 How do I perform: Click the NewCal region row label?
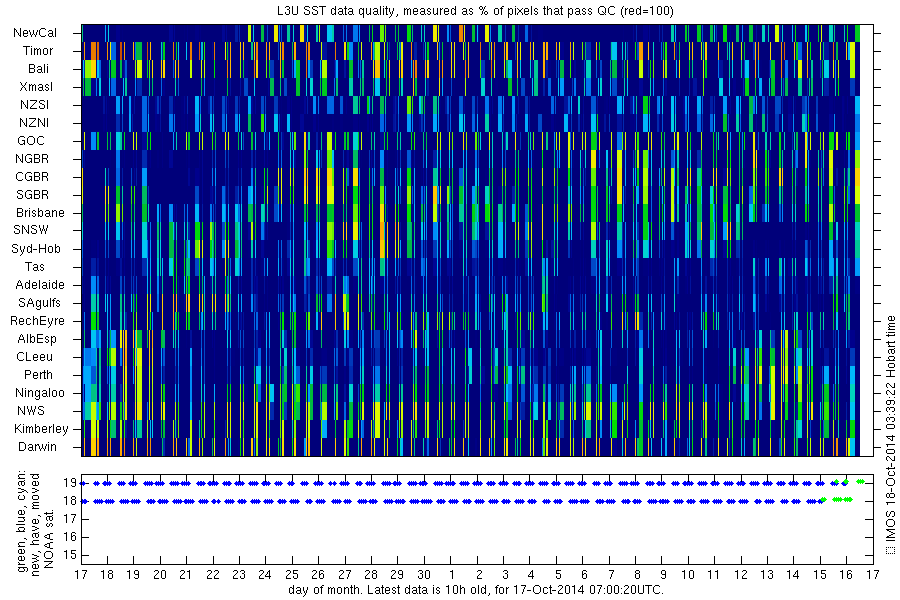(x=35, y=33)
